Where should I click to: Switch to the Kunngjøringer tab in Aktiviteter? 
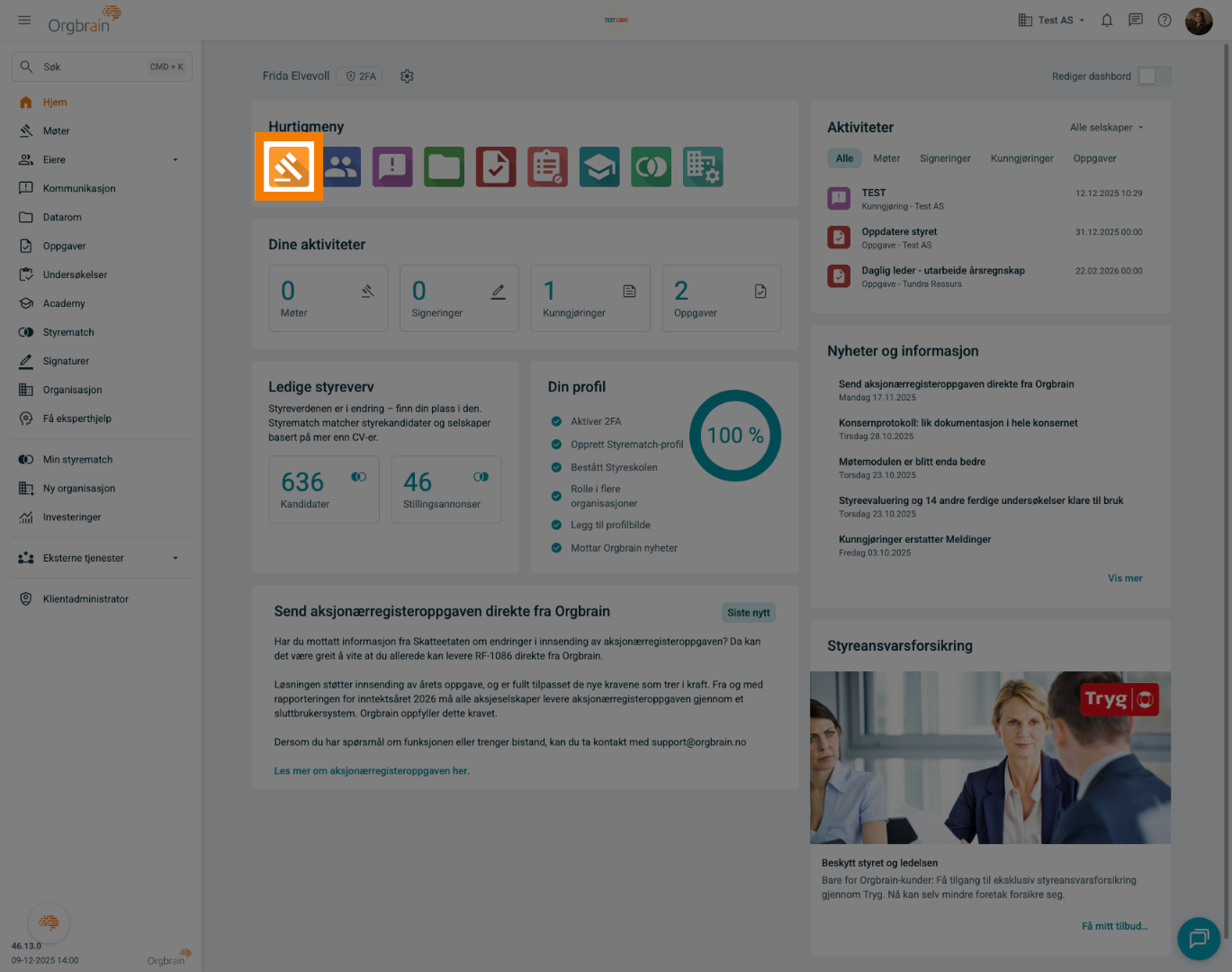click(1022, 158)
